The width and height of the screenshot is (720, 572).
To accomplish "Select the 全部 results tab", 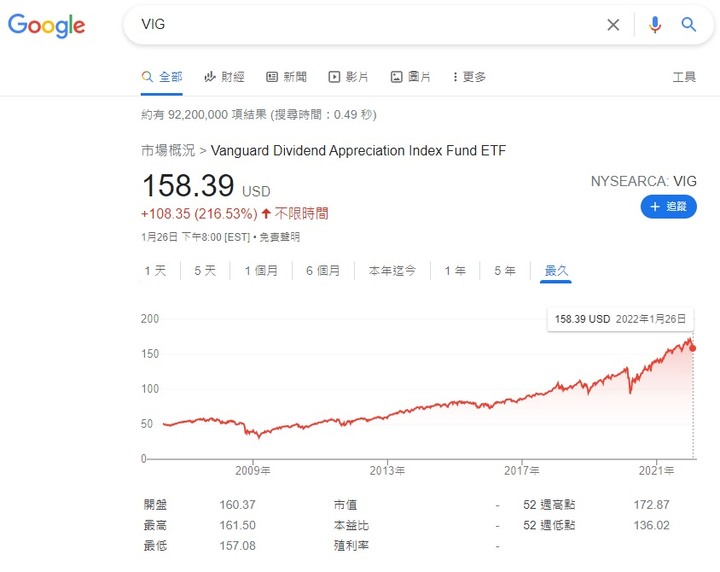I will tap(162, 77).
